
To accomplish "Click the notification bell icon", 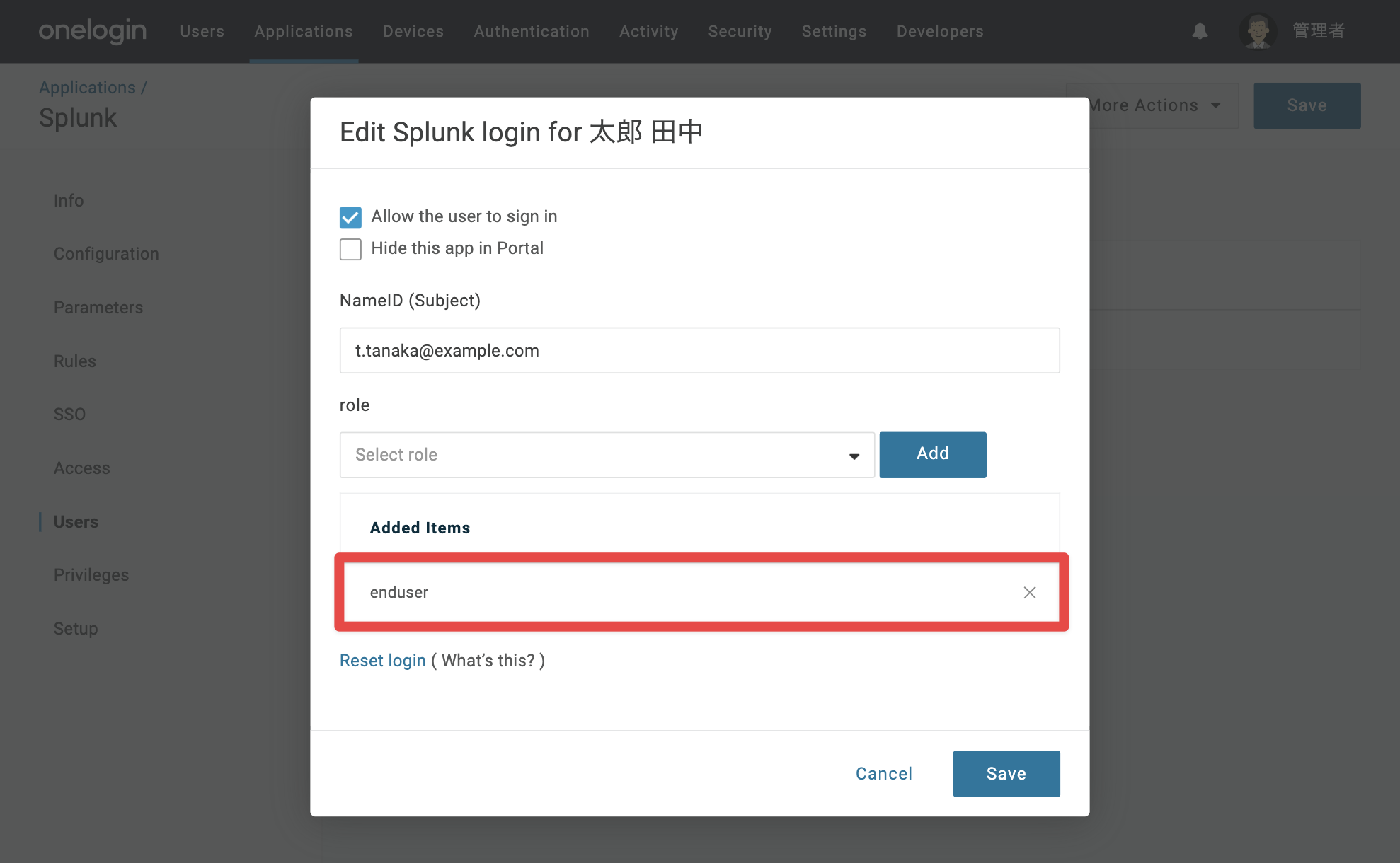I will [1200, 31].
